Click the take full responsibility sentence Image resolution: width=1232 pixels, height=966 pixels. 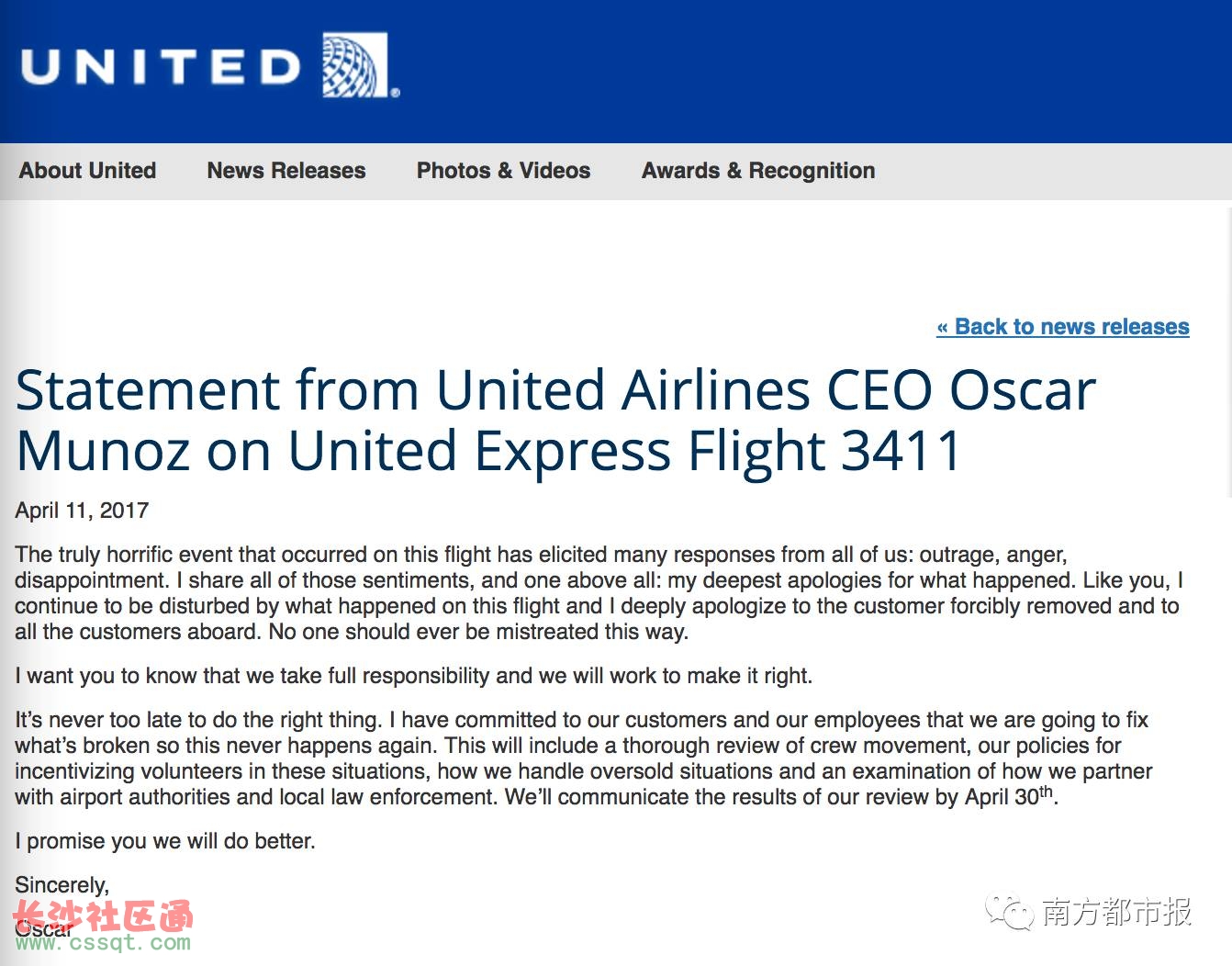click(x=413, y=676)
